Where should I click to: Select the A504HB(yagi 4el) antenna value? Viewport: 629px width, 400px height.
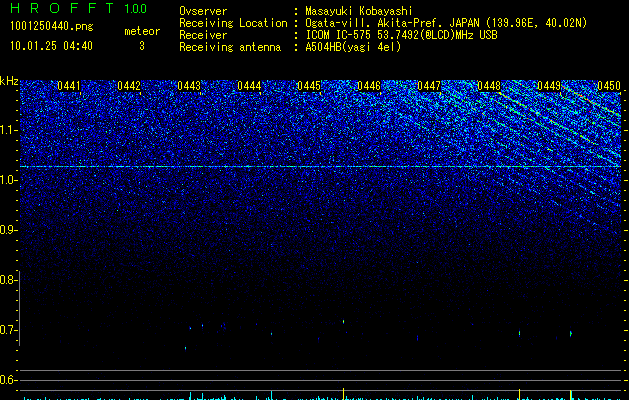tap(353, 47)
